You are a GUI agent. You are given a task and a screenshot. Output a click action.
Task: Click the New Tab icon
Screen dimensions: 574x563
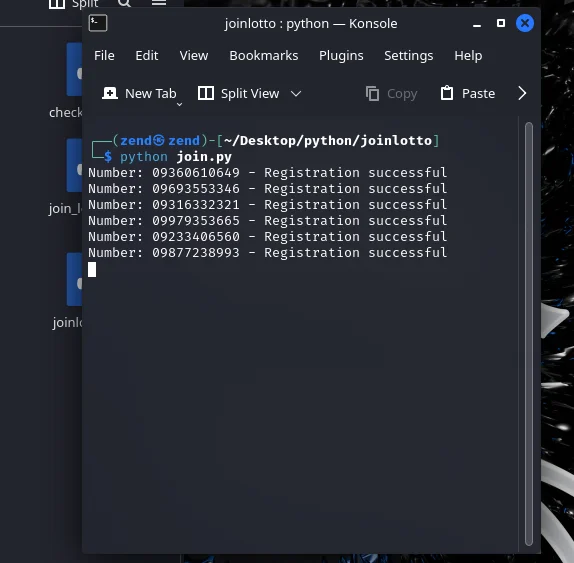pyautogui.click(x=110, y=93)
